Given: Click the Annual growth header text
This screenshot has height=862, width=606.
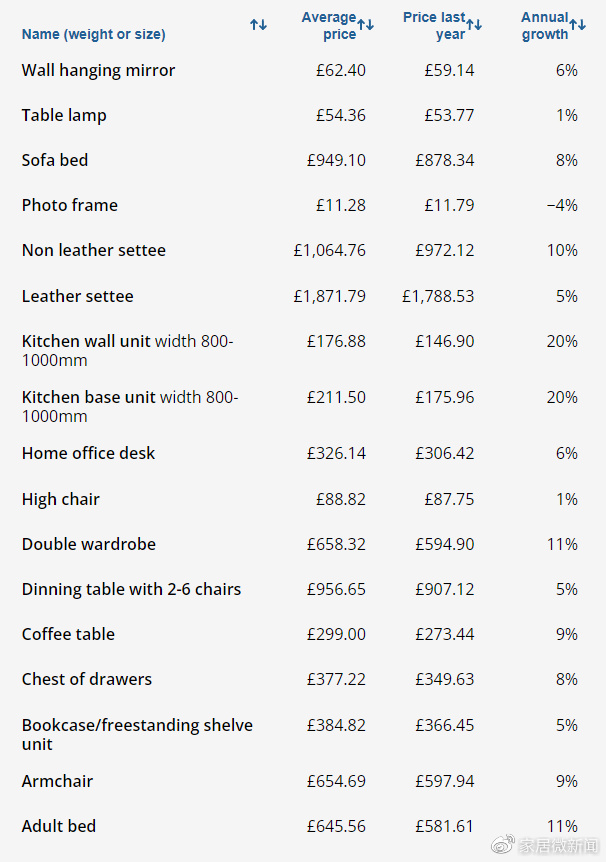Looking at the screenshot, I should click(545, 26).
